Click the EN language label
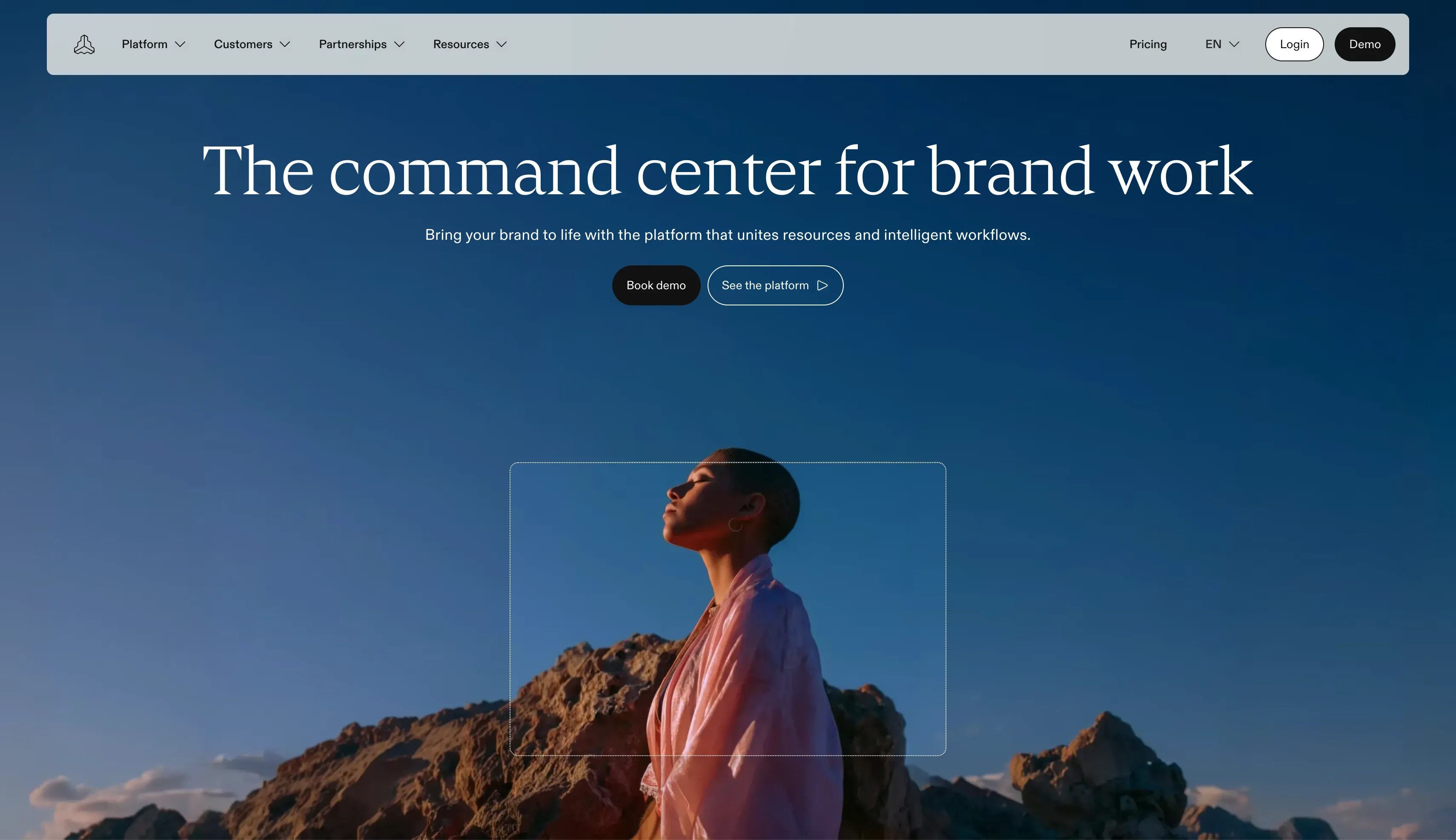 [1212, 44]
